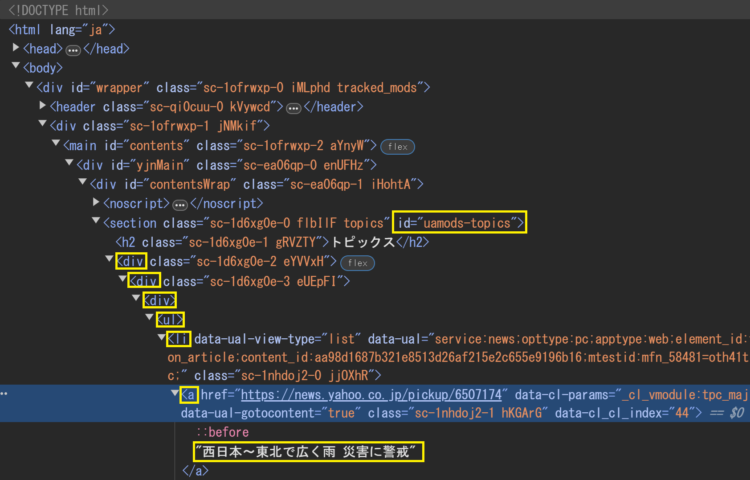Click the ellipsis badge in head element
The width and height of the screenshot is (750, 480).
pyautogui.click(x=73, y=50)
